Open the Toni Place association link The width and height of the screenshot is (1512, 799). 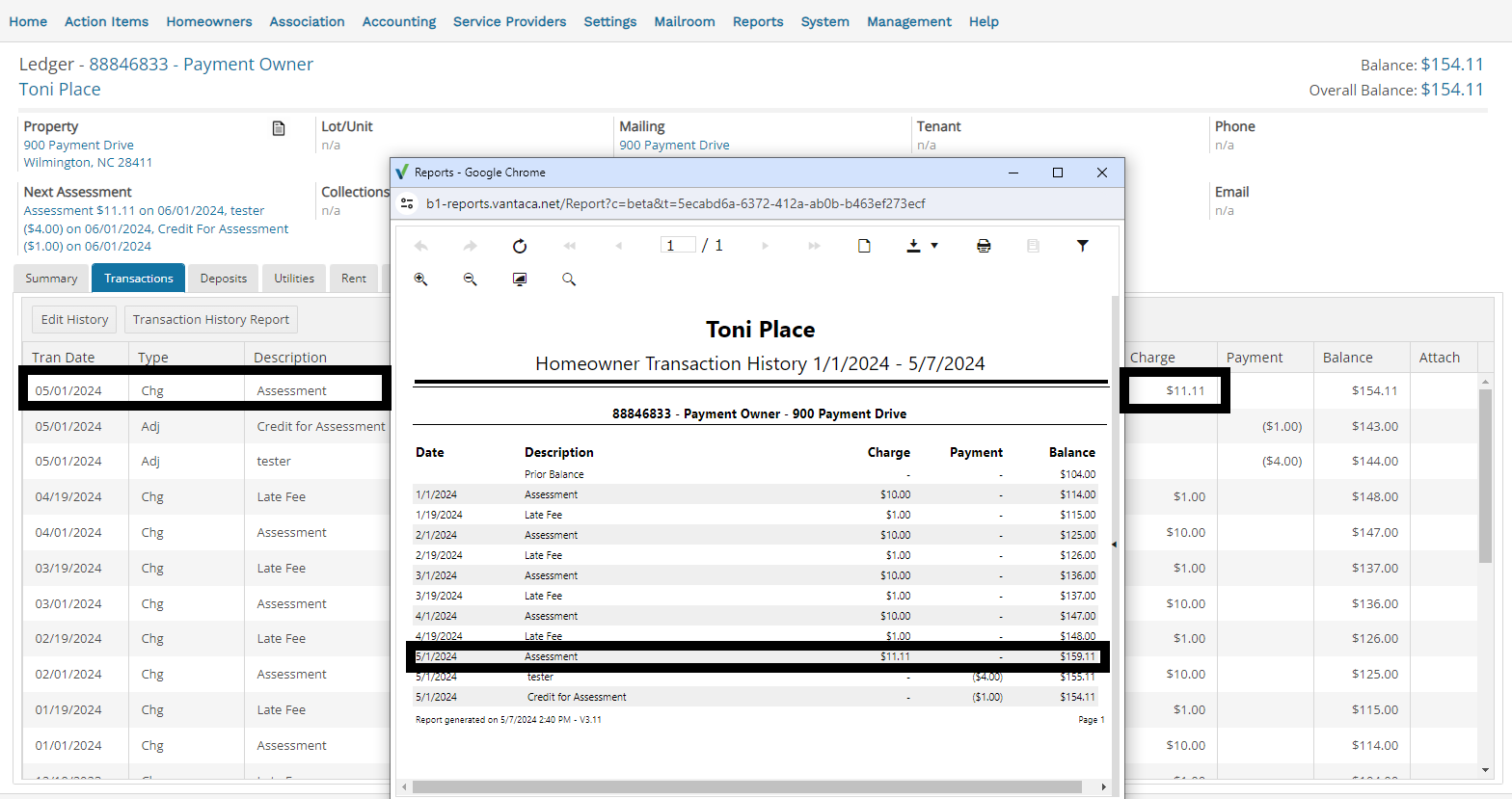coord(60,89)
